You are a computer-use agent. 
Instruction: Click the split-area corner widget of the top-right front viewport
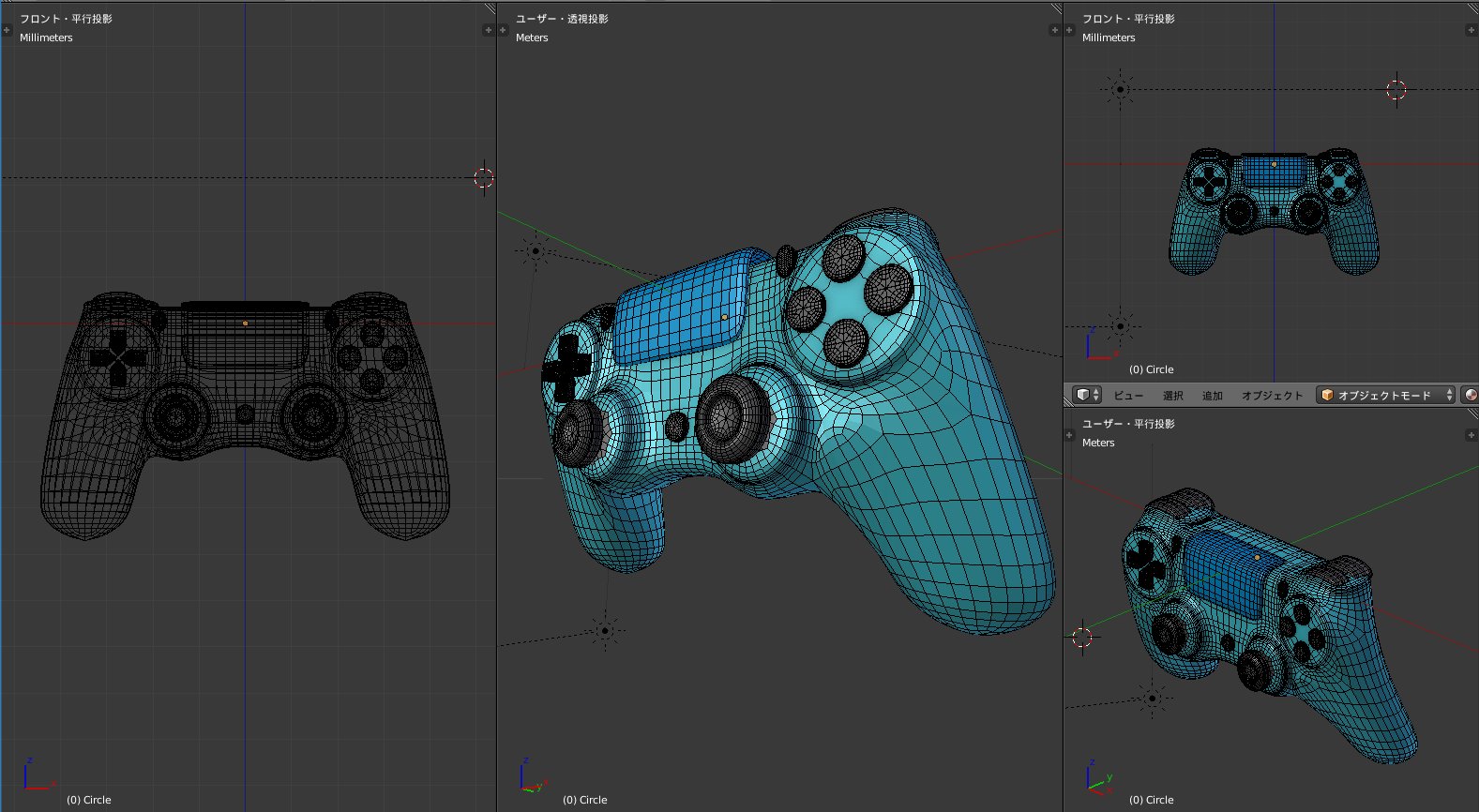(1472, 8)
